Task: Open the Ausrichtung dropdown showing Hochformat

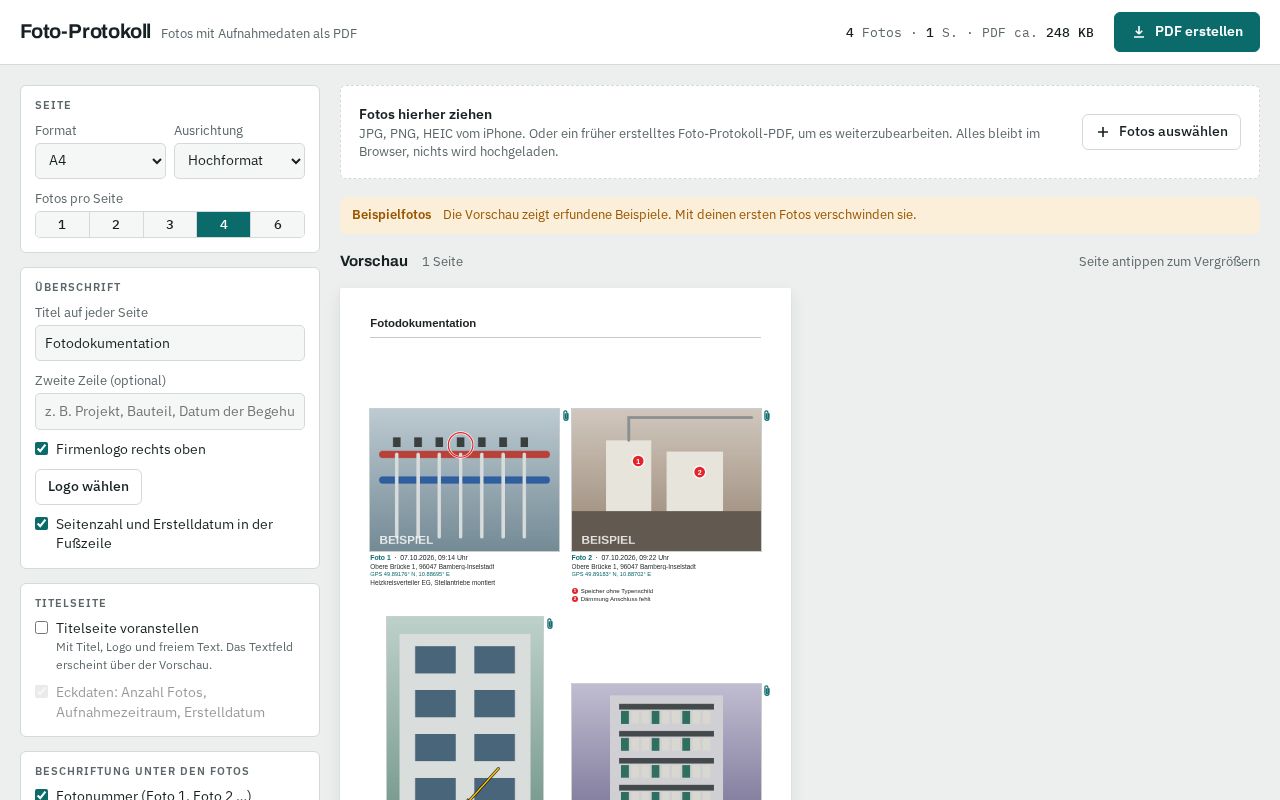Action: pyautogui.click(x=239, y=161)
